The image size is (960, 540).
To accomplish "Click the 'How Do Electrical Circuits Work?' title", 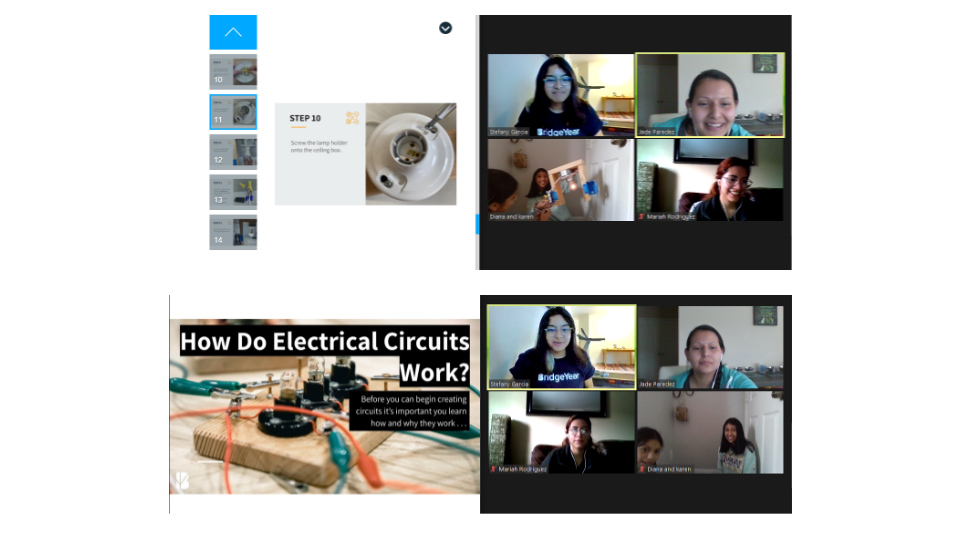I will (x=324, y=356).
